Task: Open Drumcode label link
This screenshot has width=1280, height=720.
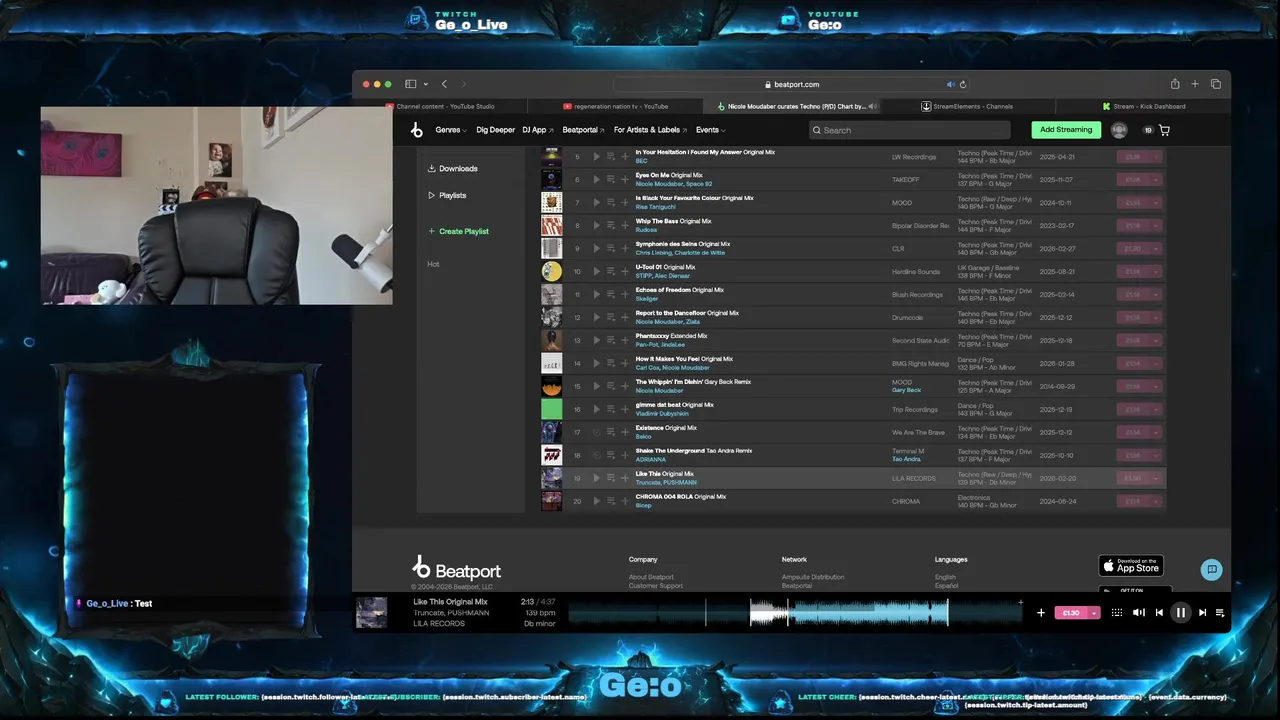Action: (907, 318)
